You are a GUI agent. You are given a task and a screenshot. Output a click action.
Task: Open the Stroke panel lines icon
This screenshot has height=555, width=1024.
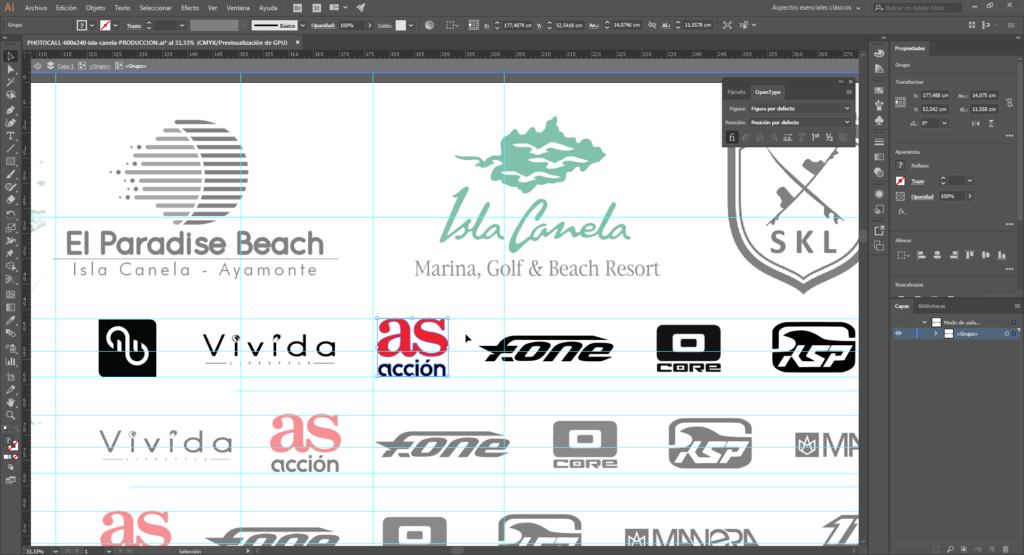point(879,142)
